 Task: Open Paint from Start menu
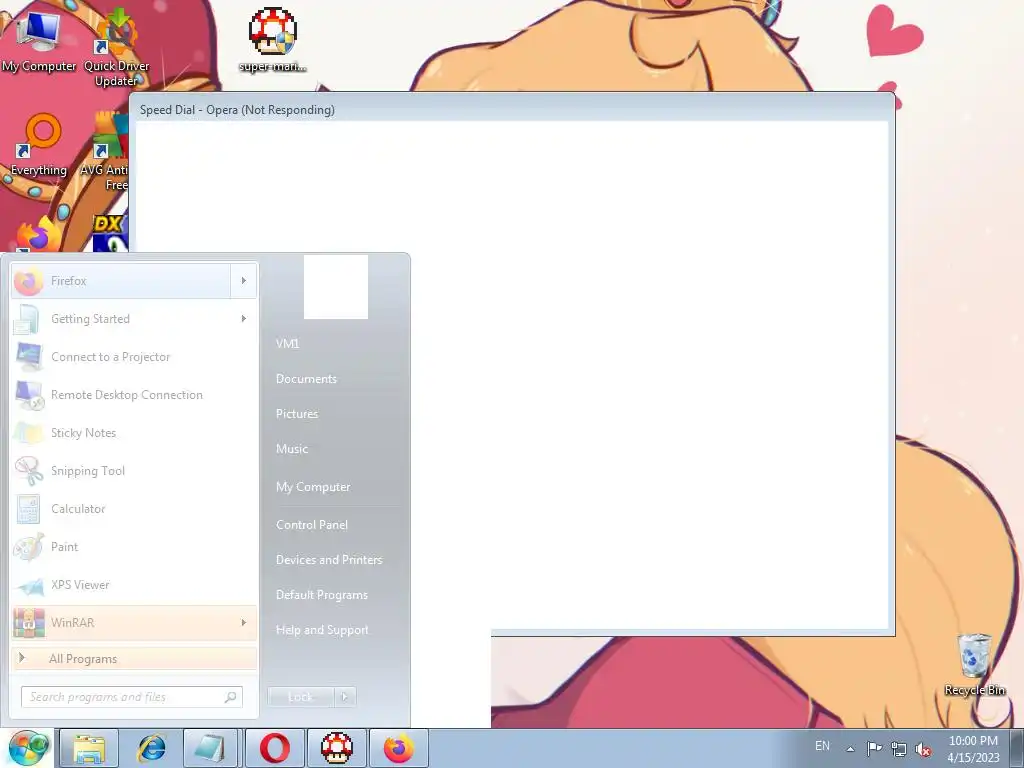[134, 547]
